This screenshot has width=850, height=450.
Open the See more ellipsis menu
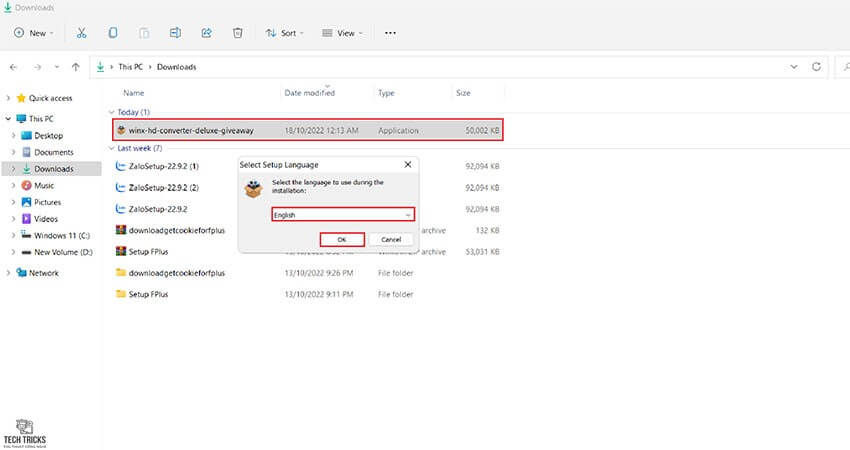(x=390, y=33)
